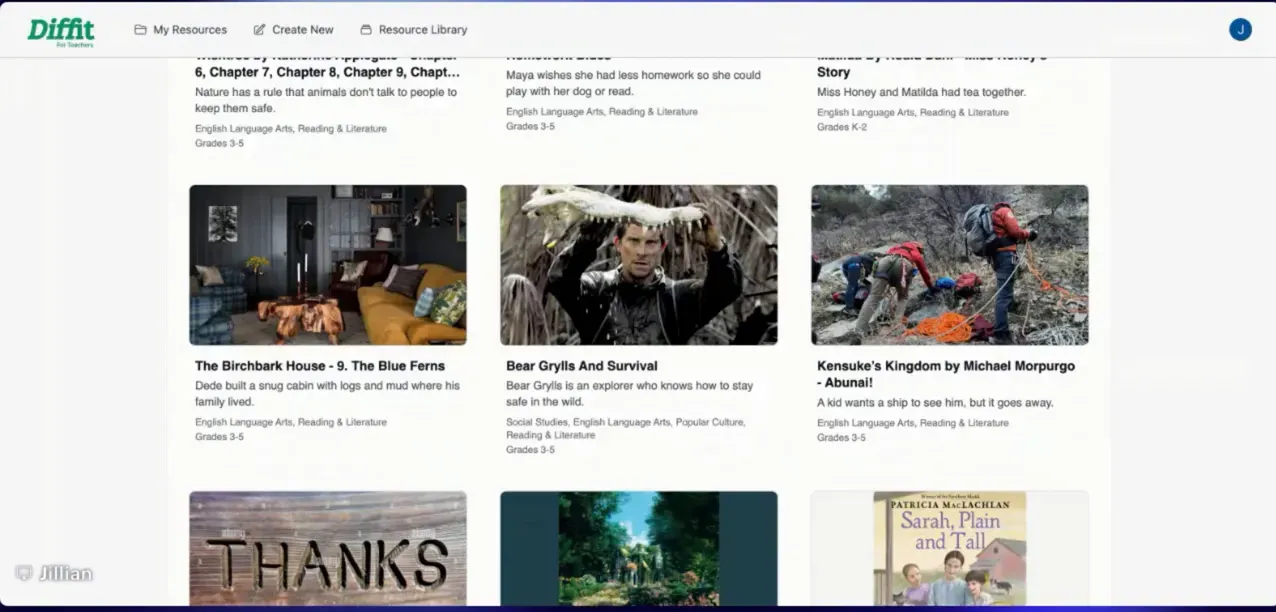Click the Diffit for Teachers logo

(60, 31)
